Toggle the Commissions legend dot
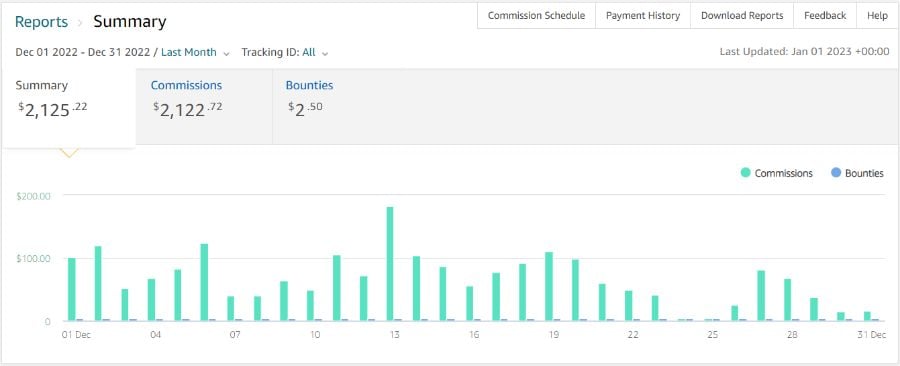 [746, 173]
